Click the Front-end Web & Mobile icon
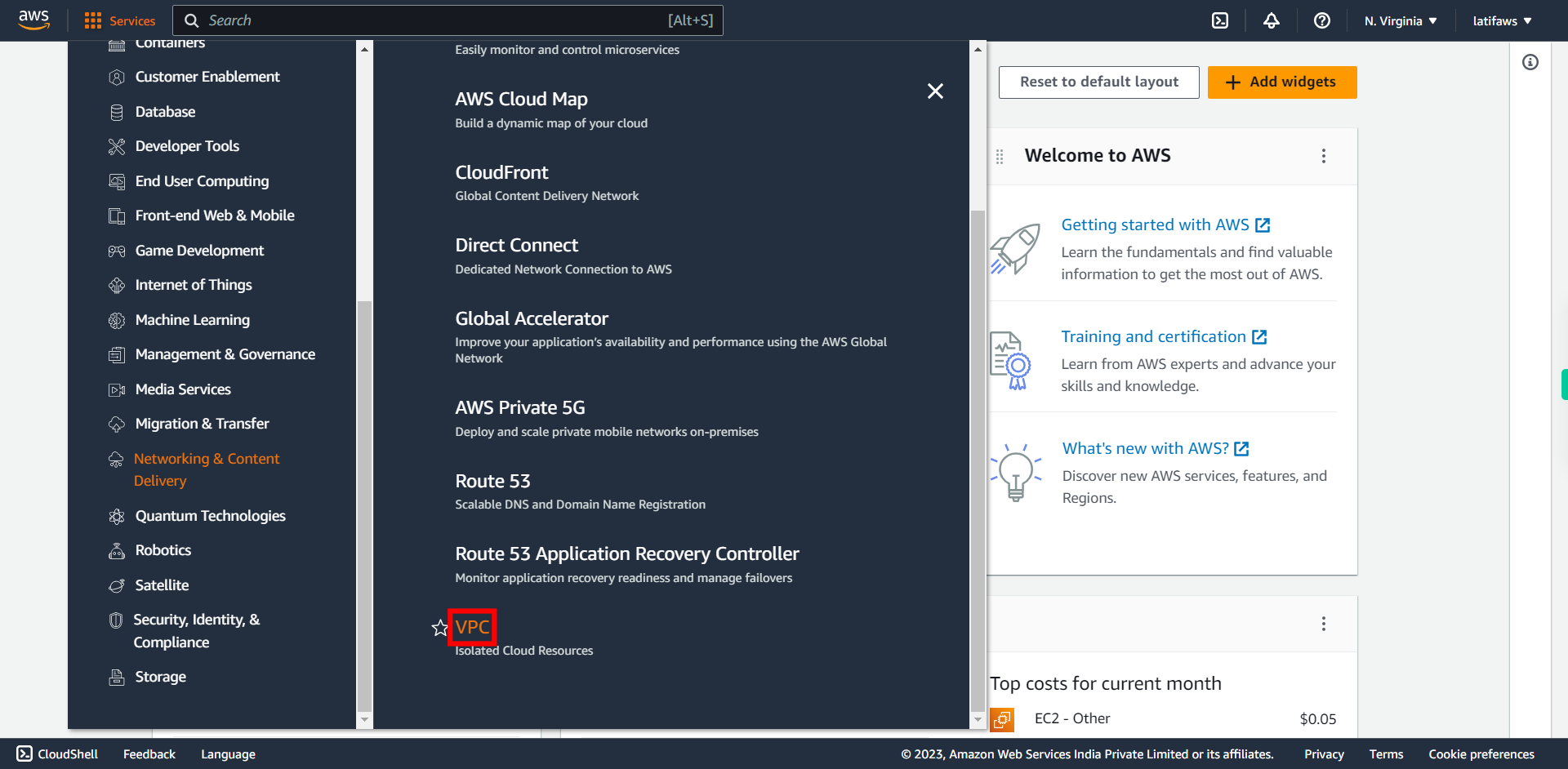 click(x=117, y=216)
